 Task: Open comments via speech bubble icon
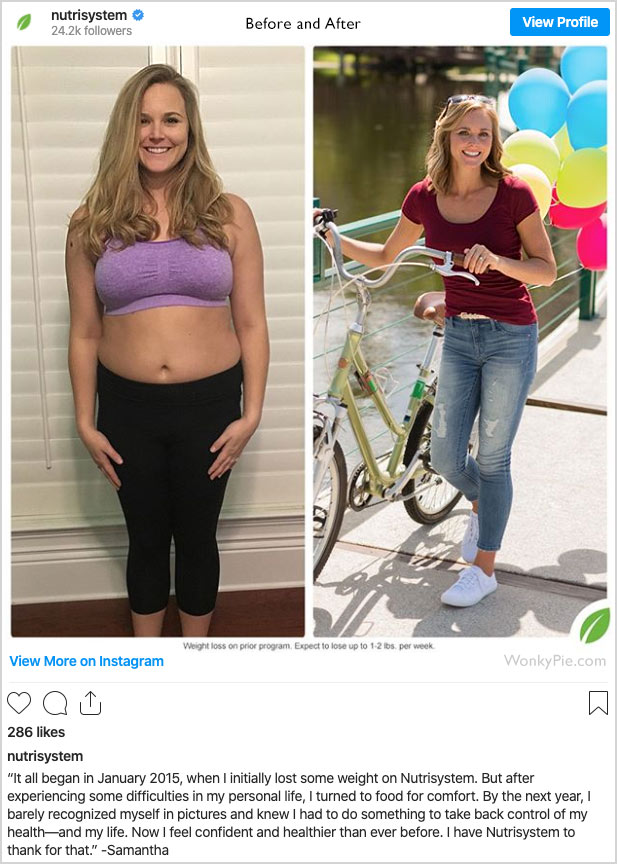click(x=55, y=703)
